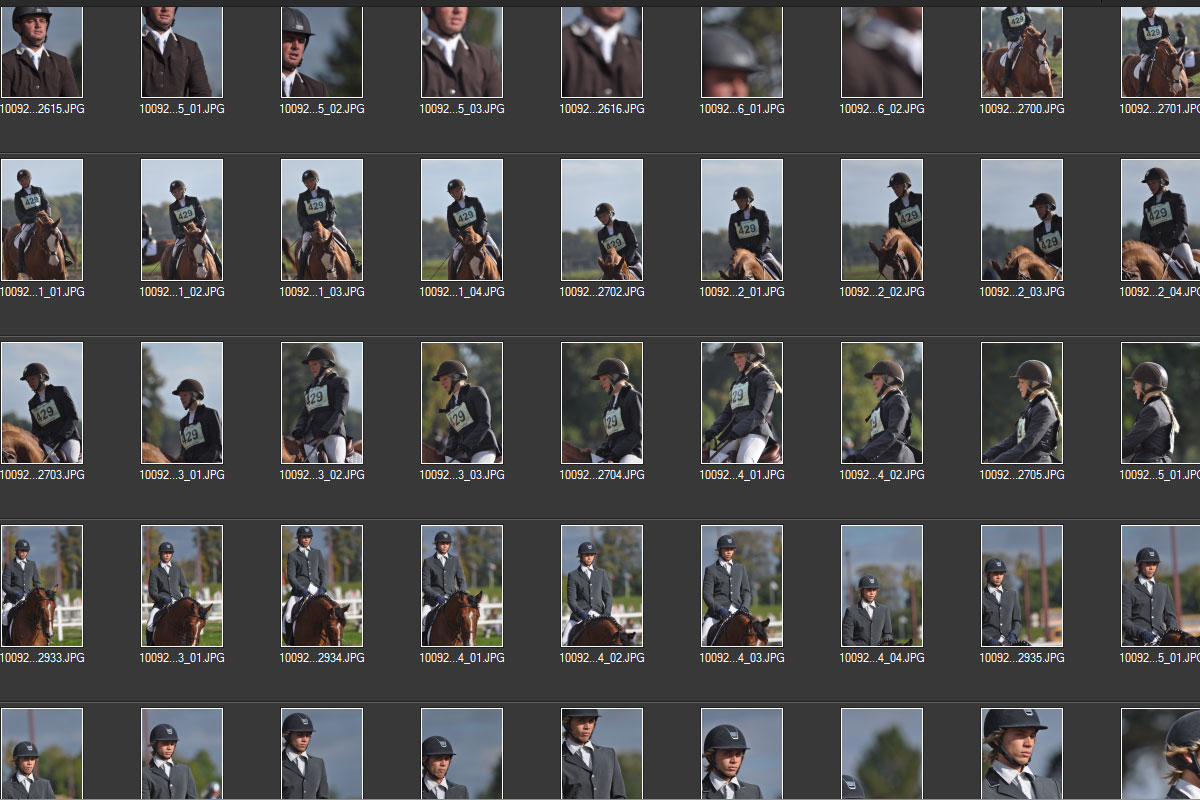Open the thumbnail for 10092...2_02.JPG
Image resolution: width=1200 pixels, height=800 pixels.
tap(882, 220)
